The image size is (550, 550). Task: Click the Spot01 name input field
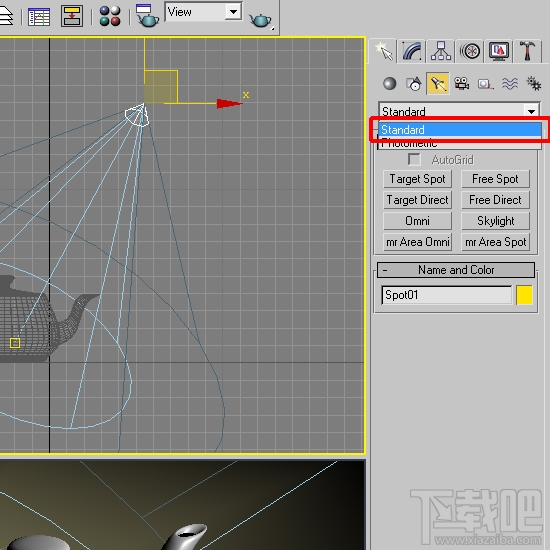tap(446, 295)
